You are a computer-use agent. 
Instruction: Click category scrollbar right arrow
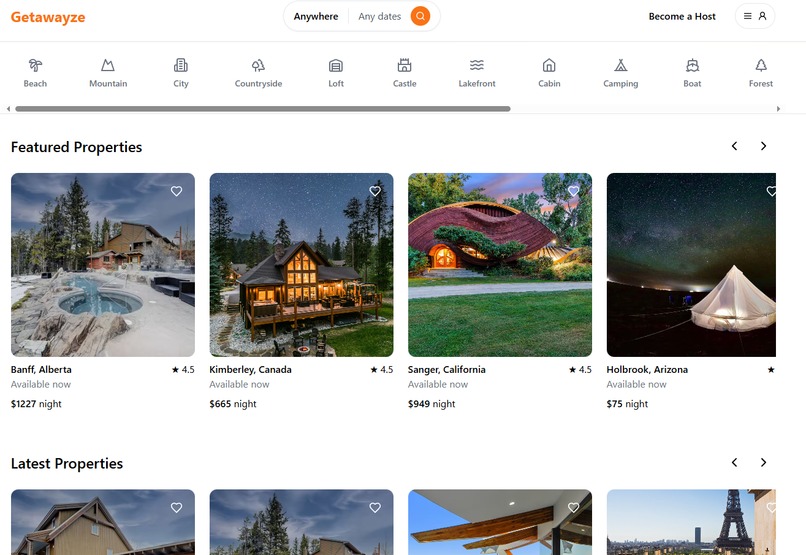coord(778,109)
